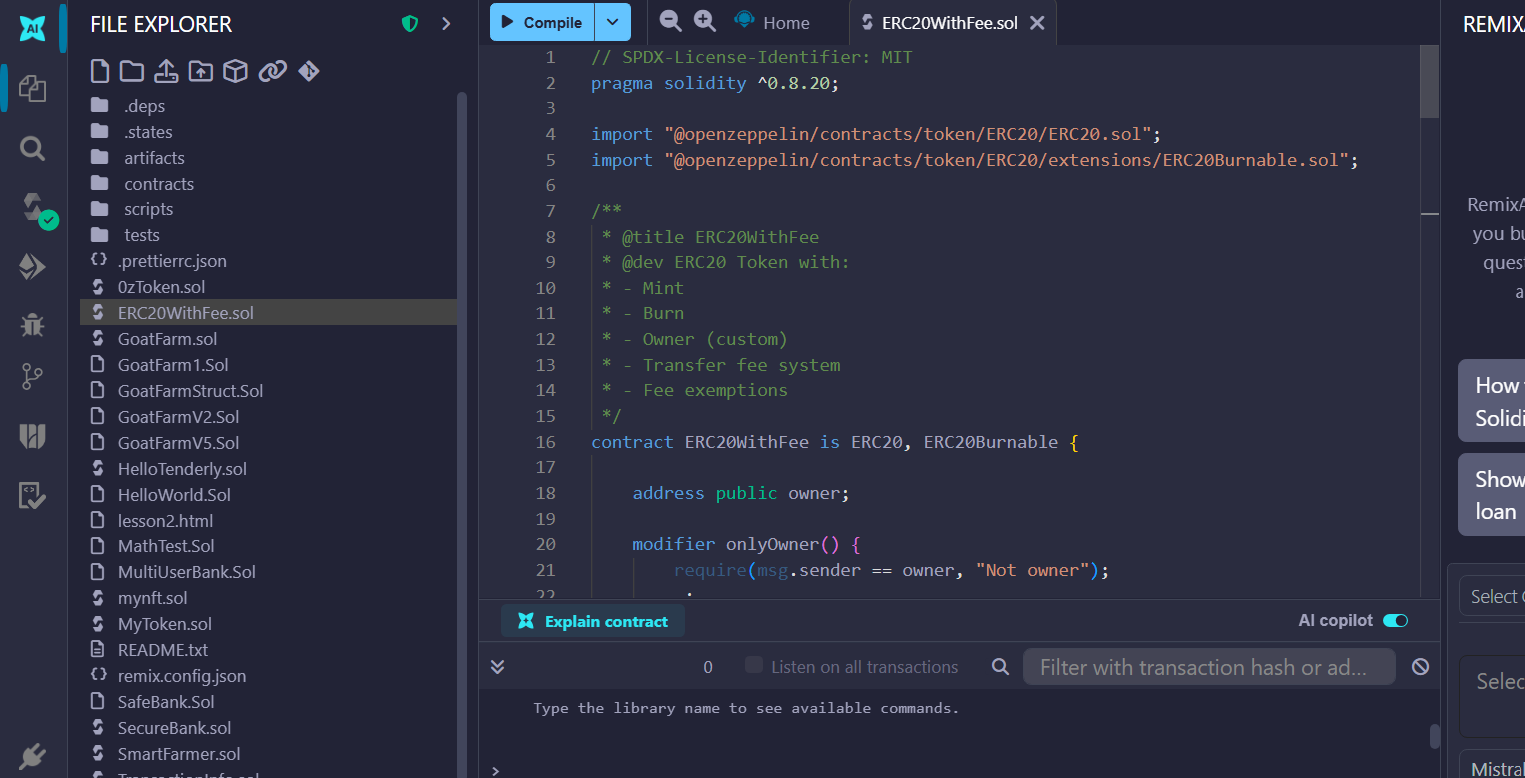Open the Compile button dropdown arrow
Screen dimensions: 1525x778
point(613,22)
